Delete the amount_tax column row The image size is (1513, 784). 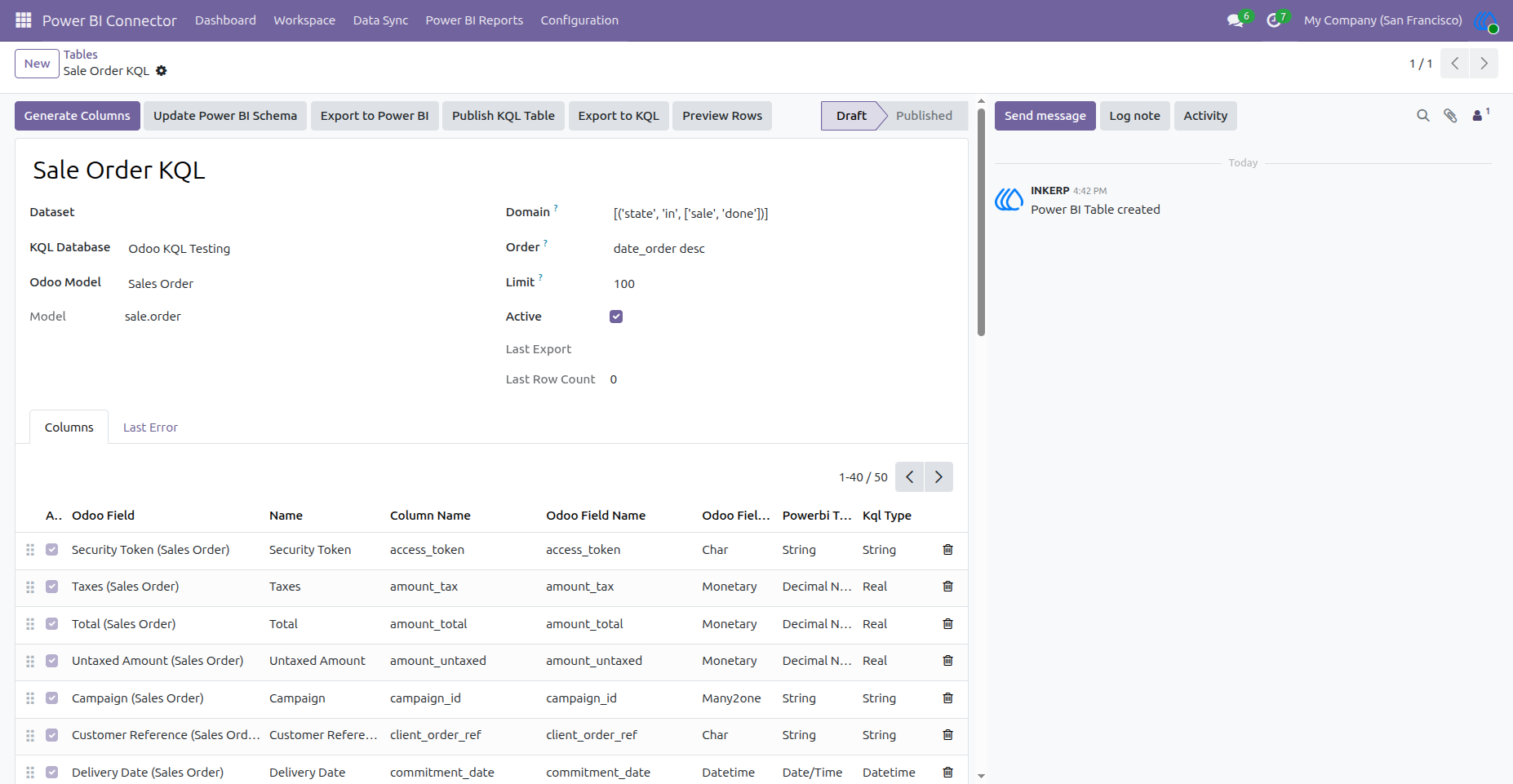tap(947, 587)
